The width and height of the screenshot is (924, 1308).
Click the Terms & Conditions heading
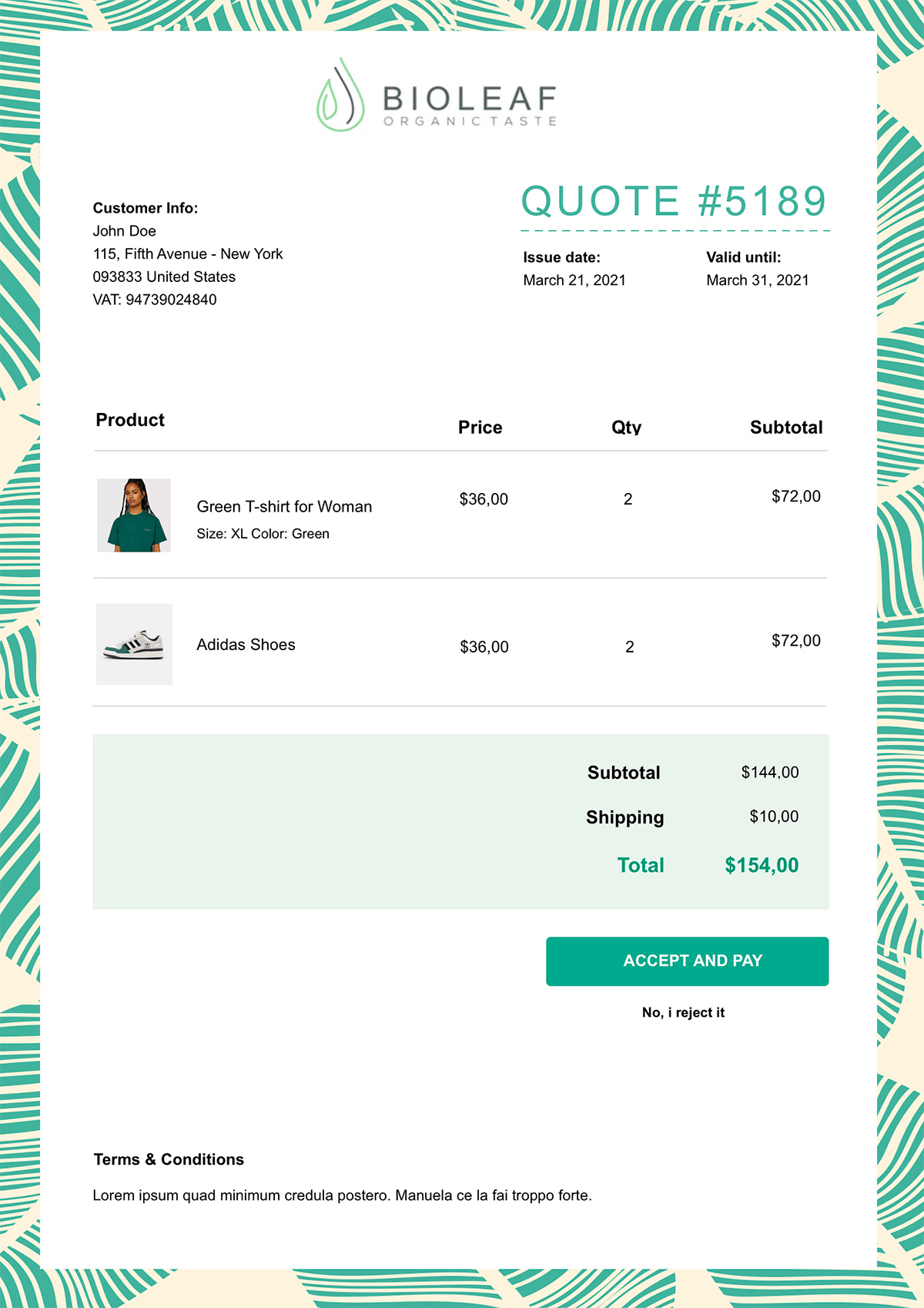[x=169, y=1159]
